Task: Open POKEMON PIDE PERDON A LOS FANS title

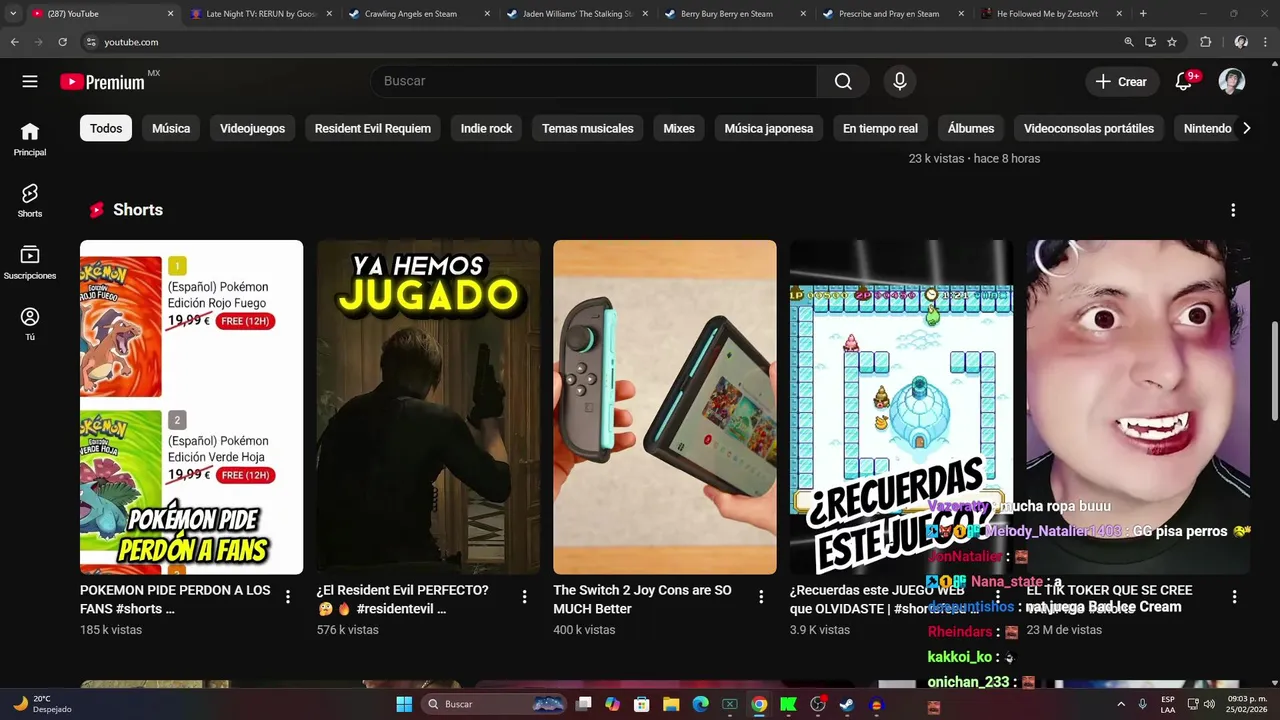Action: coord(175,599)
